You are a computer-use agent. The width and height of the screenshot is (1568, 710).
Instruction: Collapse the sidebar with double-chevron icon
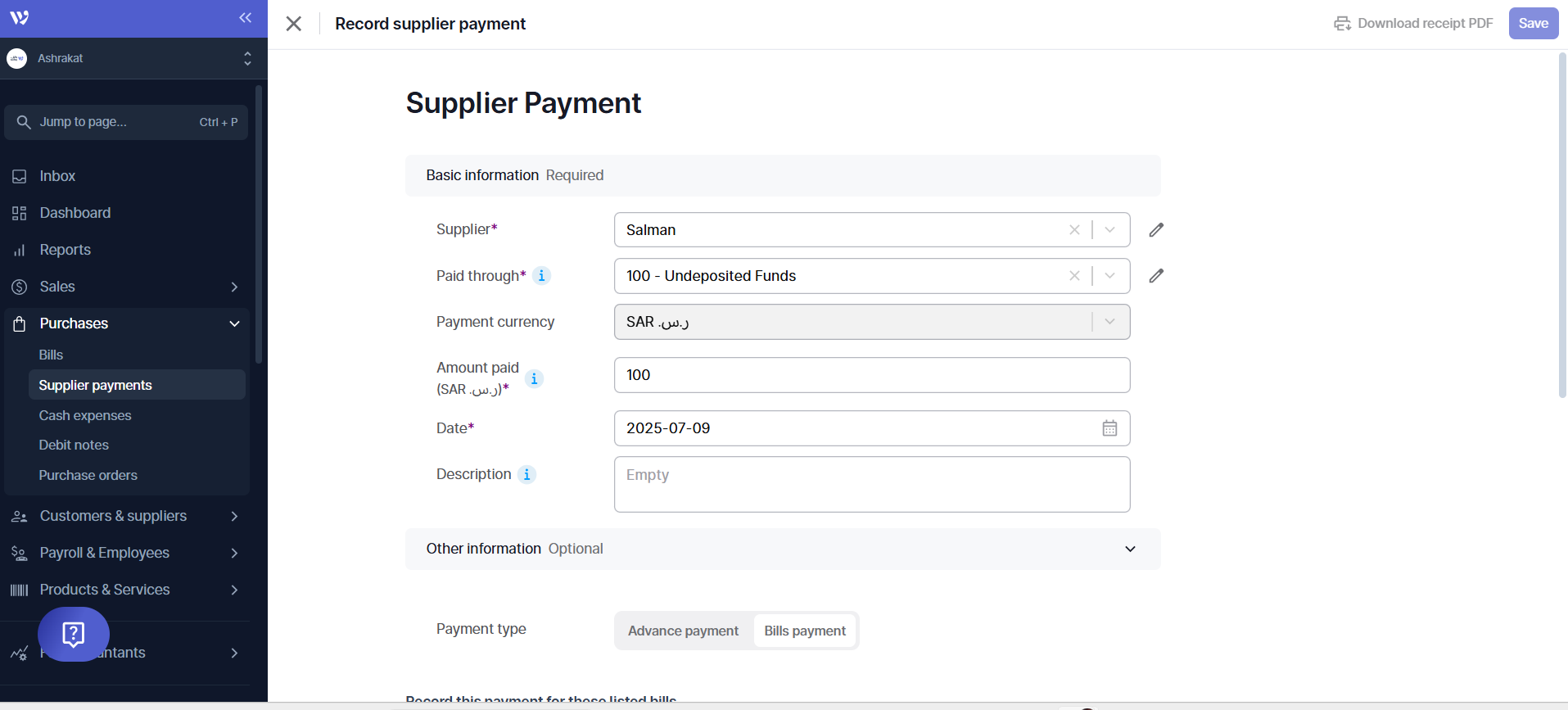pyautogui.click(x=245, y=18)
